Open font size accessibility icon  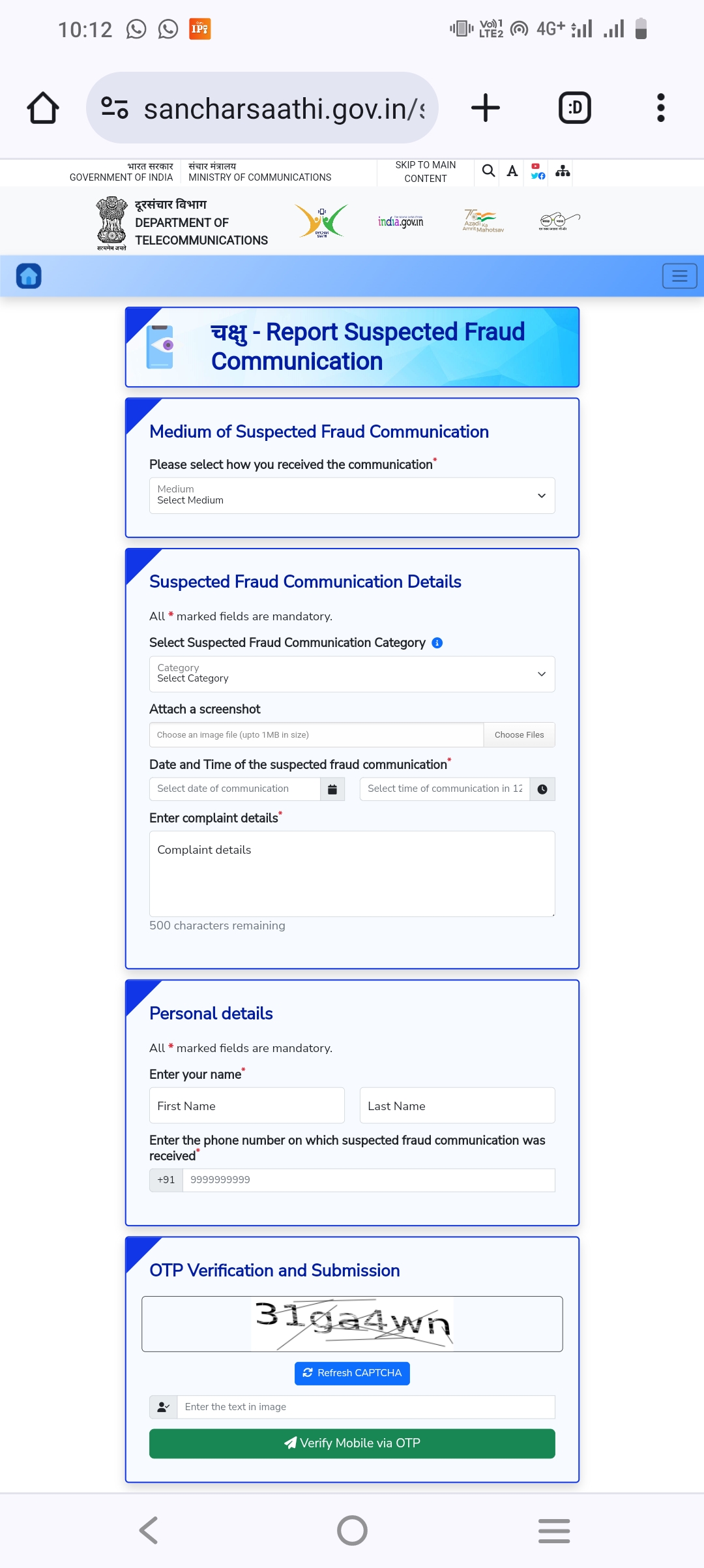(512, 171)
